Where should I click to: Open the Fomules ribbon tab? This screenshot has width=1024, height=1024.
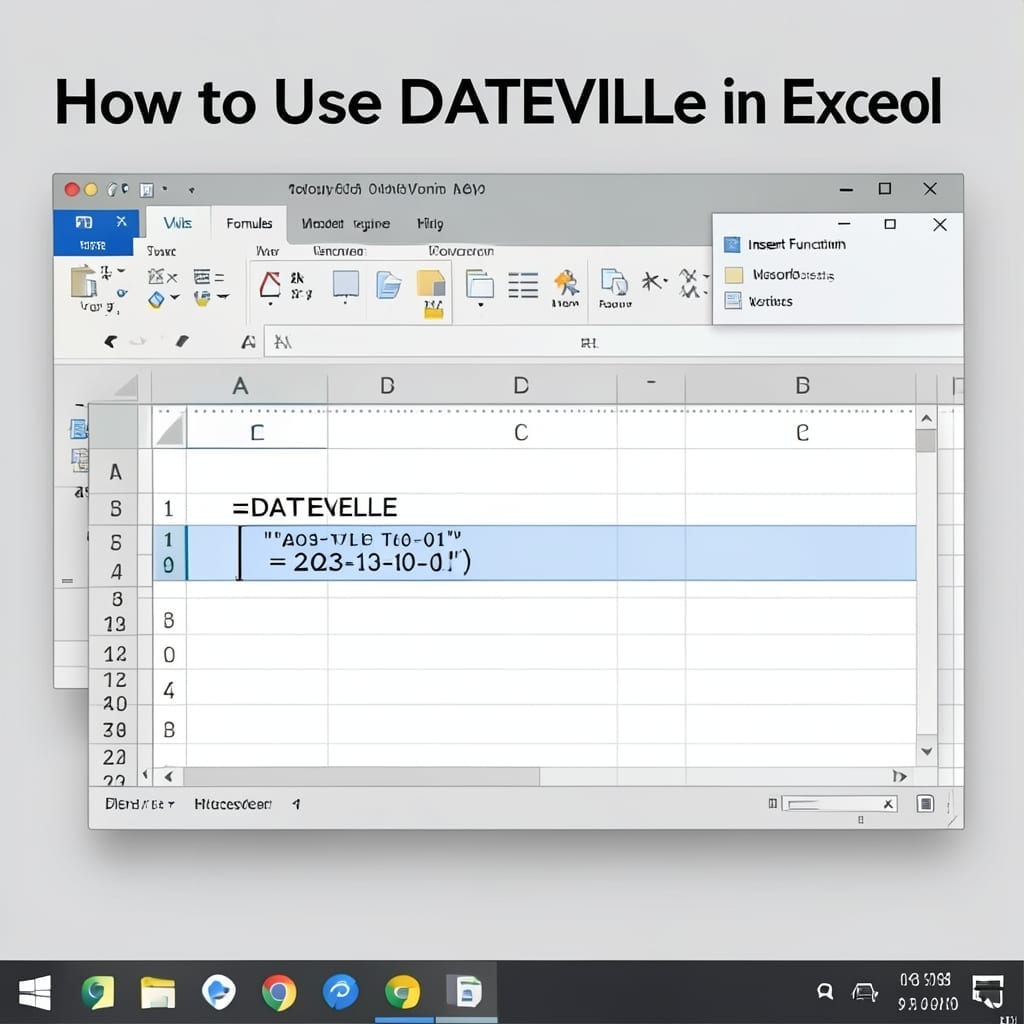249,223
